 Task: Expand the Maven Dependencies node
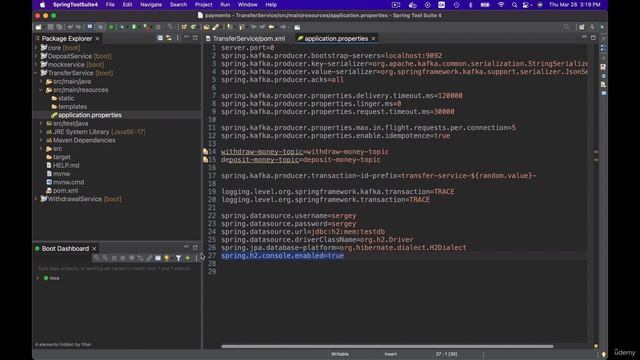(x=41, y=140)
